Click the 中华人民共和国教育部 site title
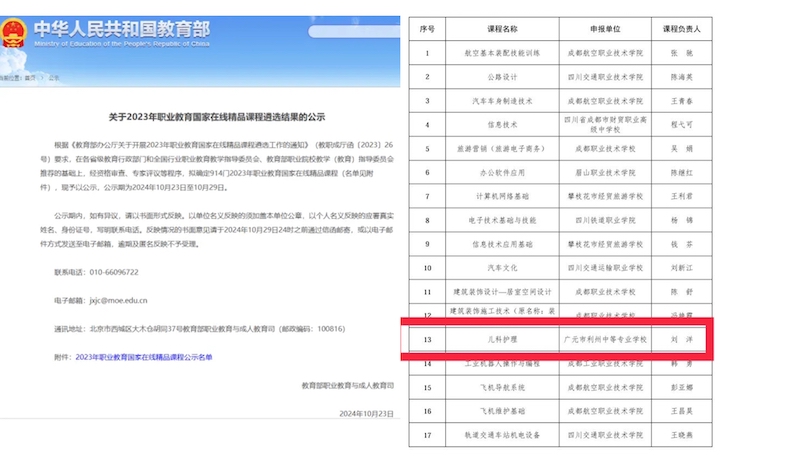The height and width of the screenshot is (474, 800). click(x=122, y=28)
